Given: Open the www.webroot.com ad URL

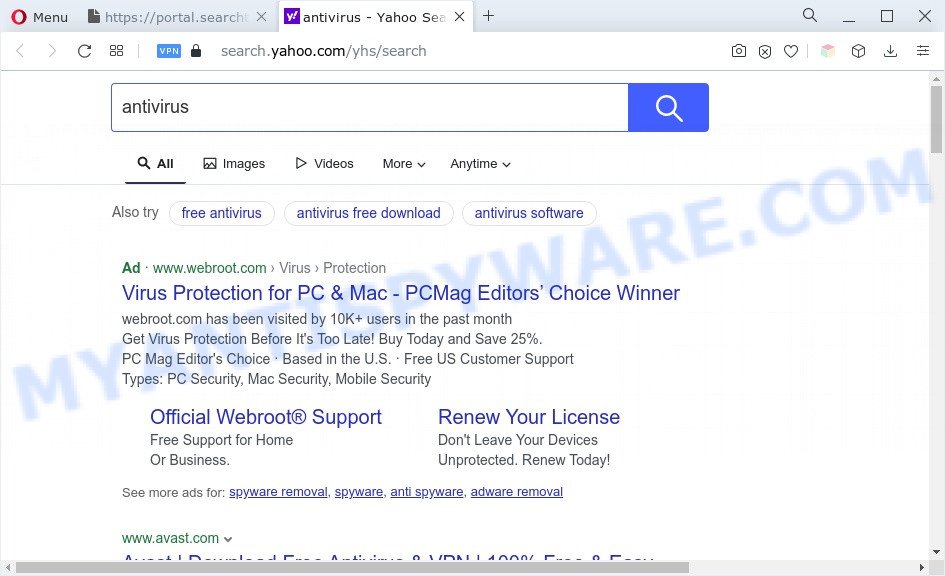Looking at the screenshot, I should point(209,268).
